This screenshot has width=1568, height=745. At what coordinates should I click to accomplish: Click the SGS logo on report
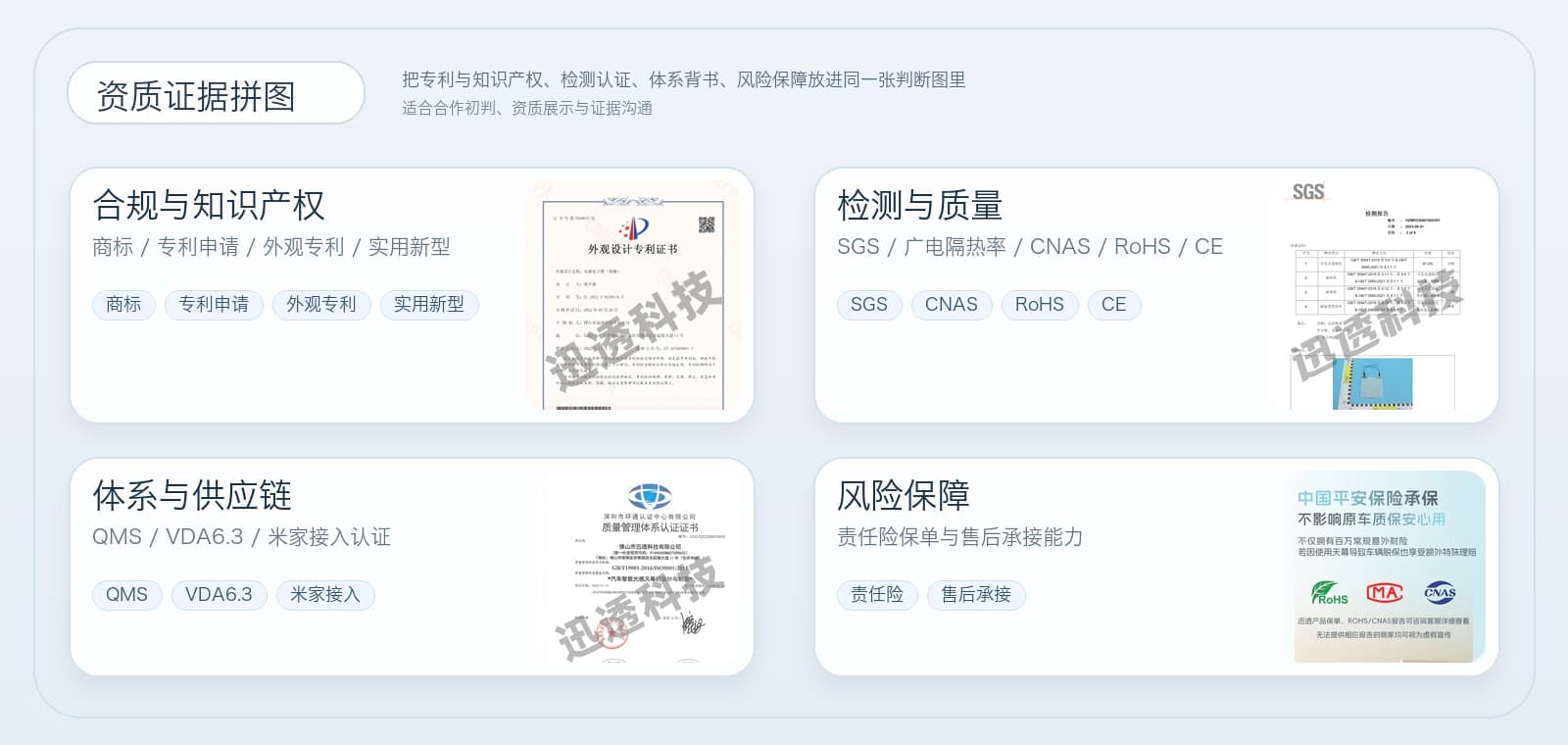pyautogui.click(x=1308, y=192)
